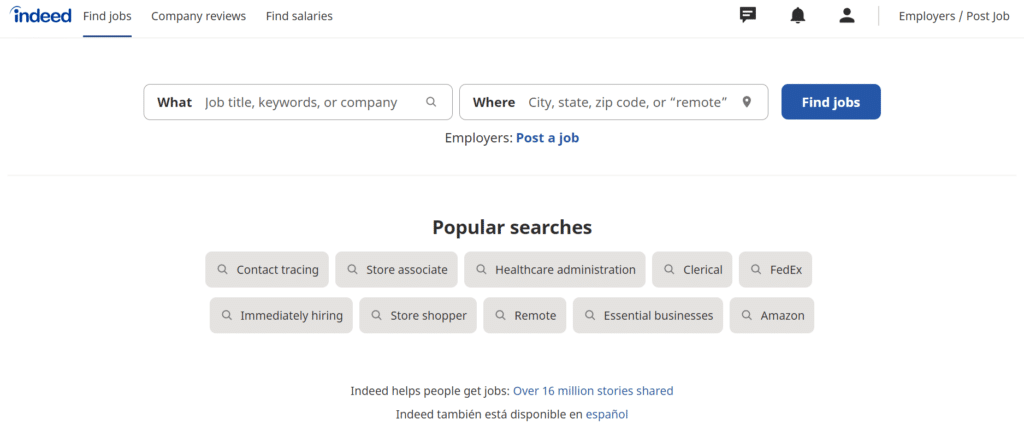
Task: Open the user profile icon
Action: [x=847, y=16]
